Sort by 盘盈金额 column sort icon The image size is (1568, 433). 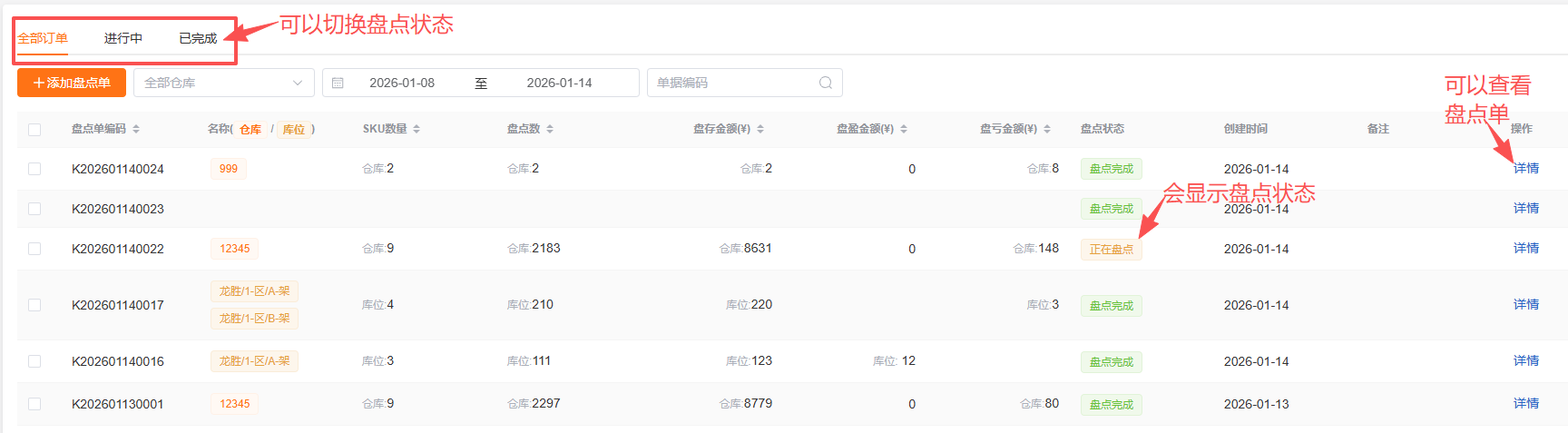[x=904, y=129]
